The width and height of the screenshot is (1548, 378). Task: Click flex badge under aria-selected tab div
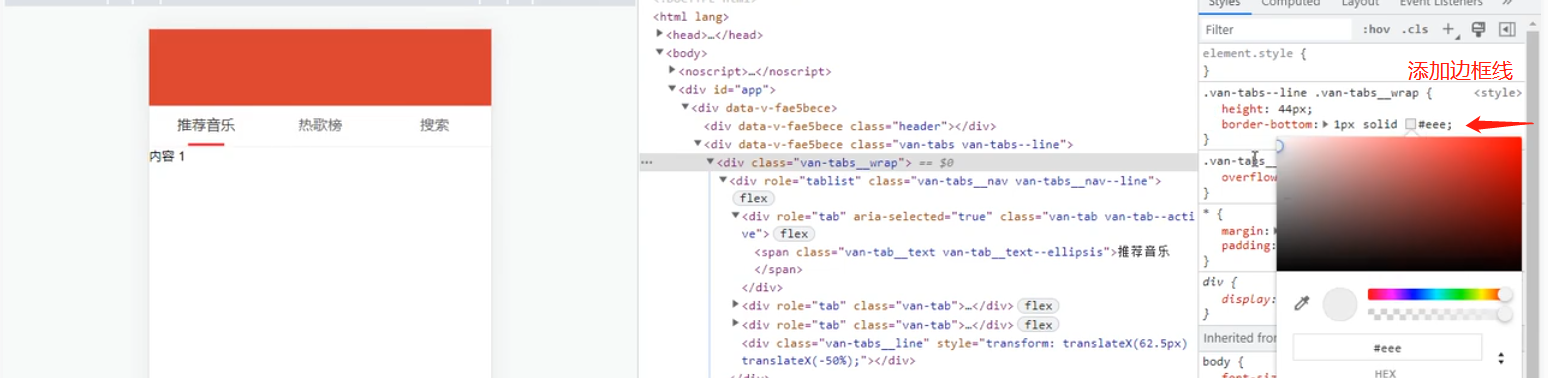coord(794,234)
